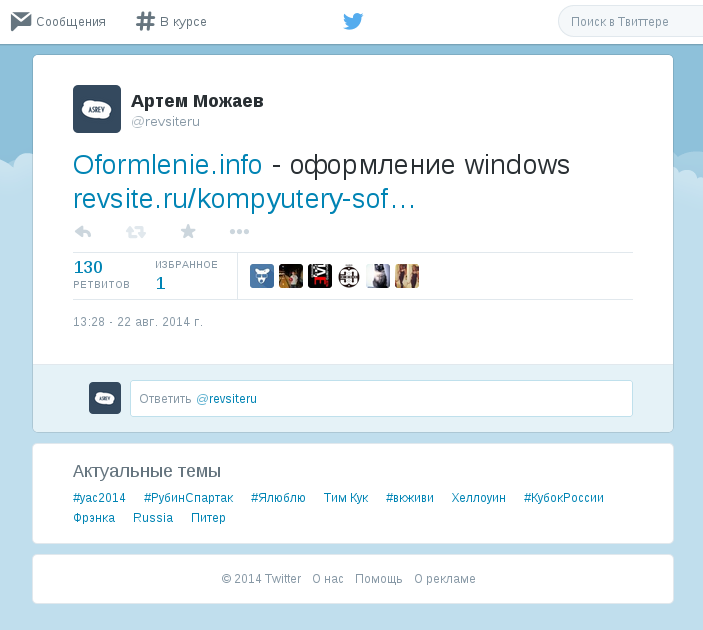The image size is (703, 630).
Task: Open trending topic #Ялюблю
Action: tap(278, 498)
